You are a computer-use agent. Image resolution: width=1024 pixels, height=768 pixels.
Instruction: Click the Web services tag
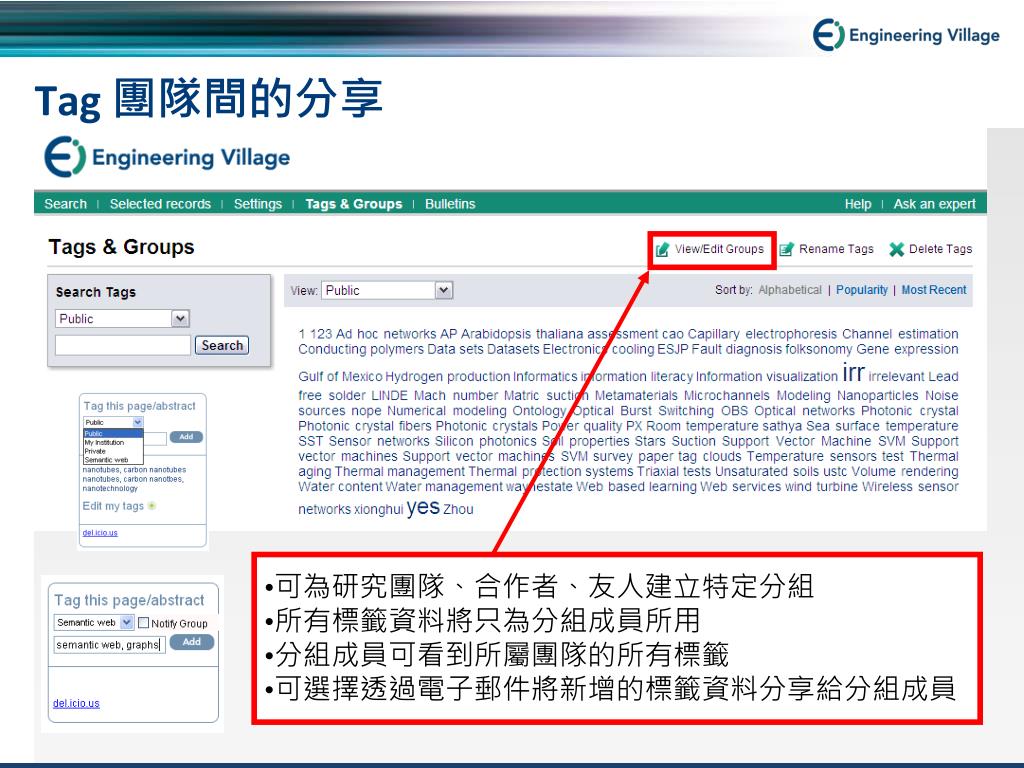pos(740,487)
